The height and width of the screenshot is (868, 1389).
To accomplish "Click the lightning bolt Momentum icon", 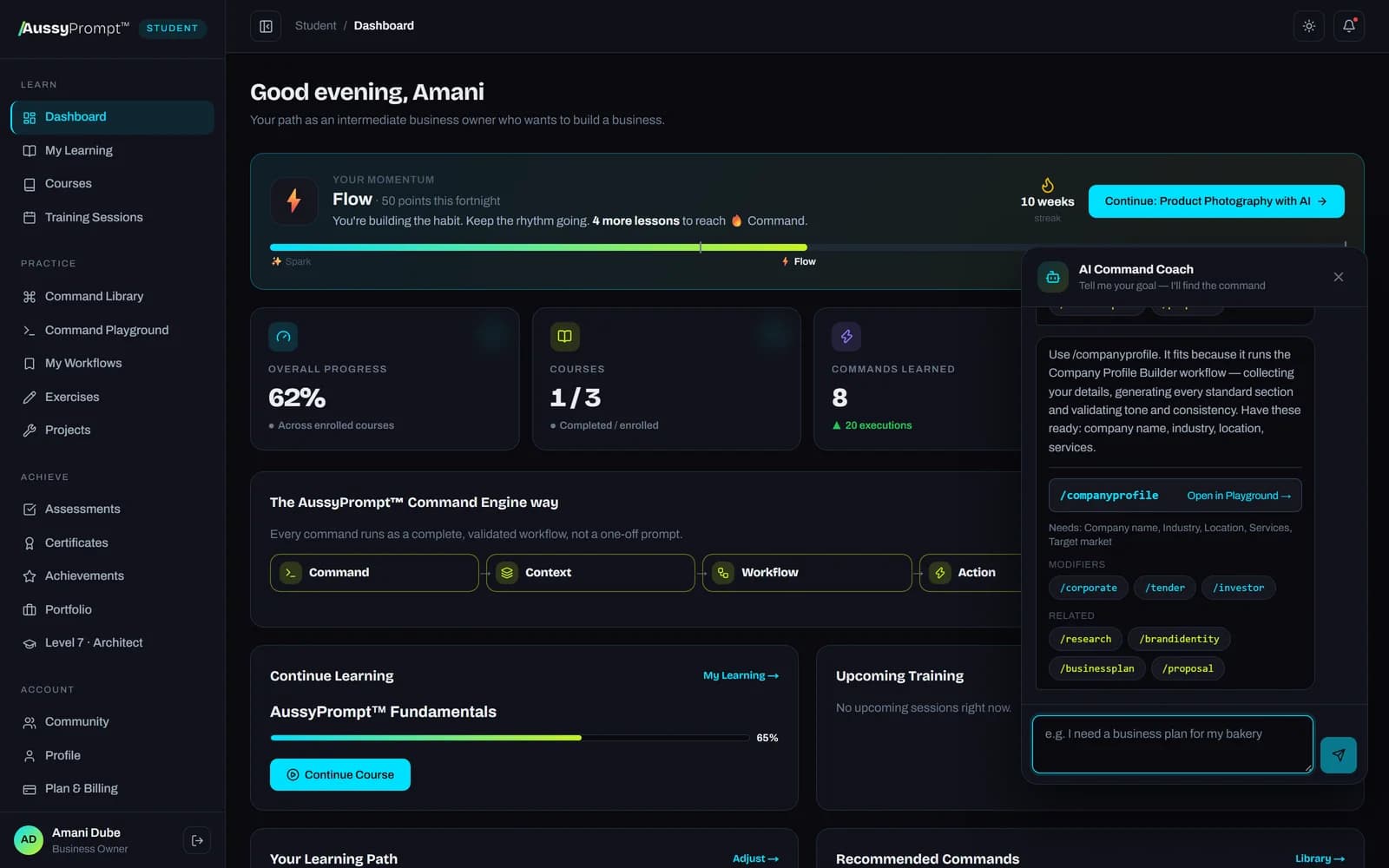I will point(294,201).
